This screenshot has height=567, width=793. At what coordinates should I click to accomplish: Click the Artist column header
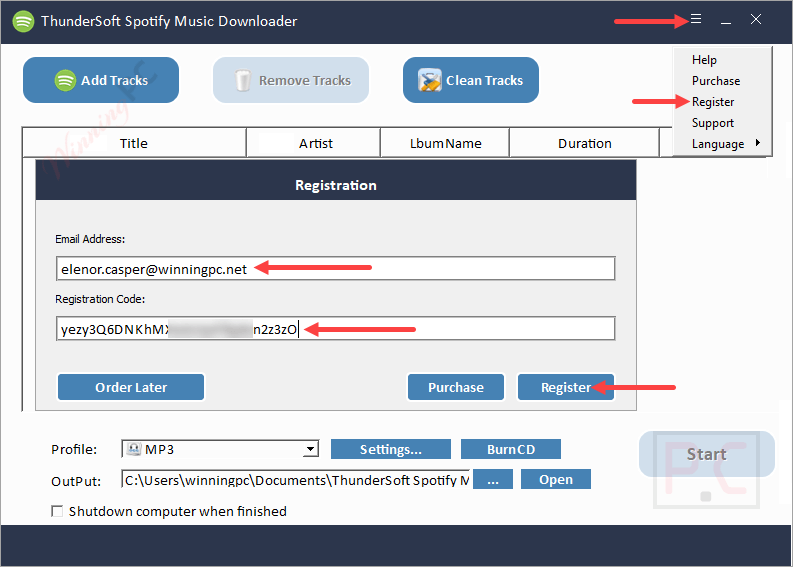314,143
